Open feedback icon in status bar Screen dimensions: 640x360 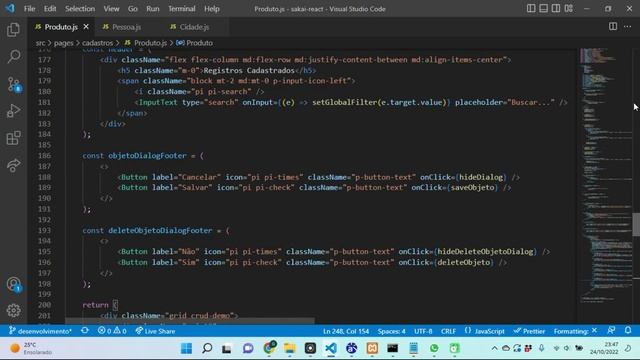[x=611, y=331]
